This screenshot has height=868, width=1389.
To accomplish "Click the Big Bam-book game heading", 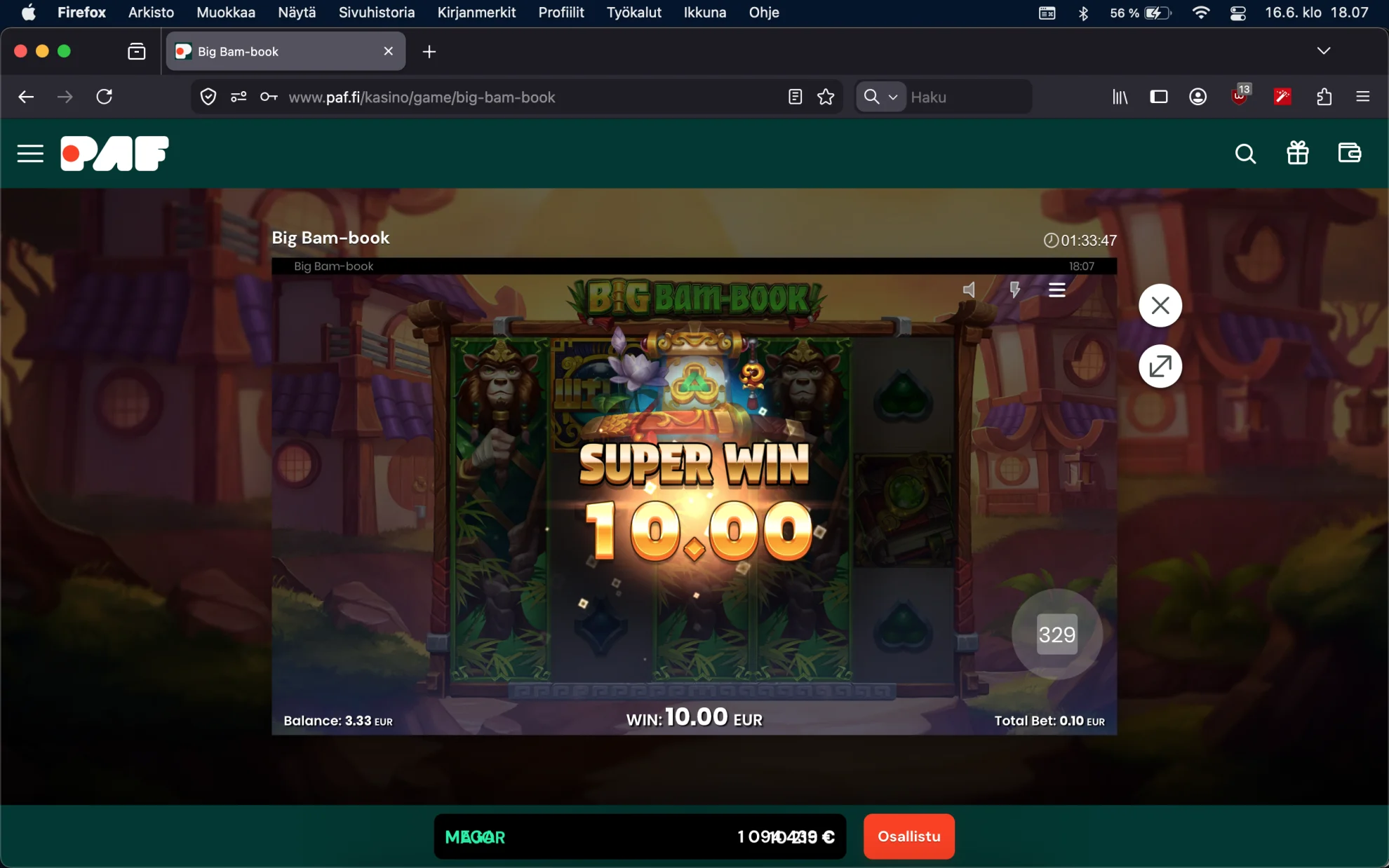I will click(x=330, y=238).
